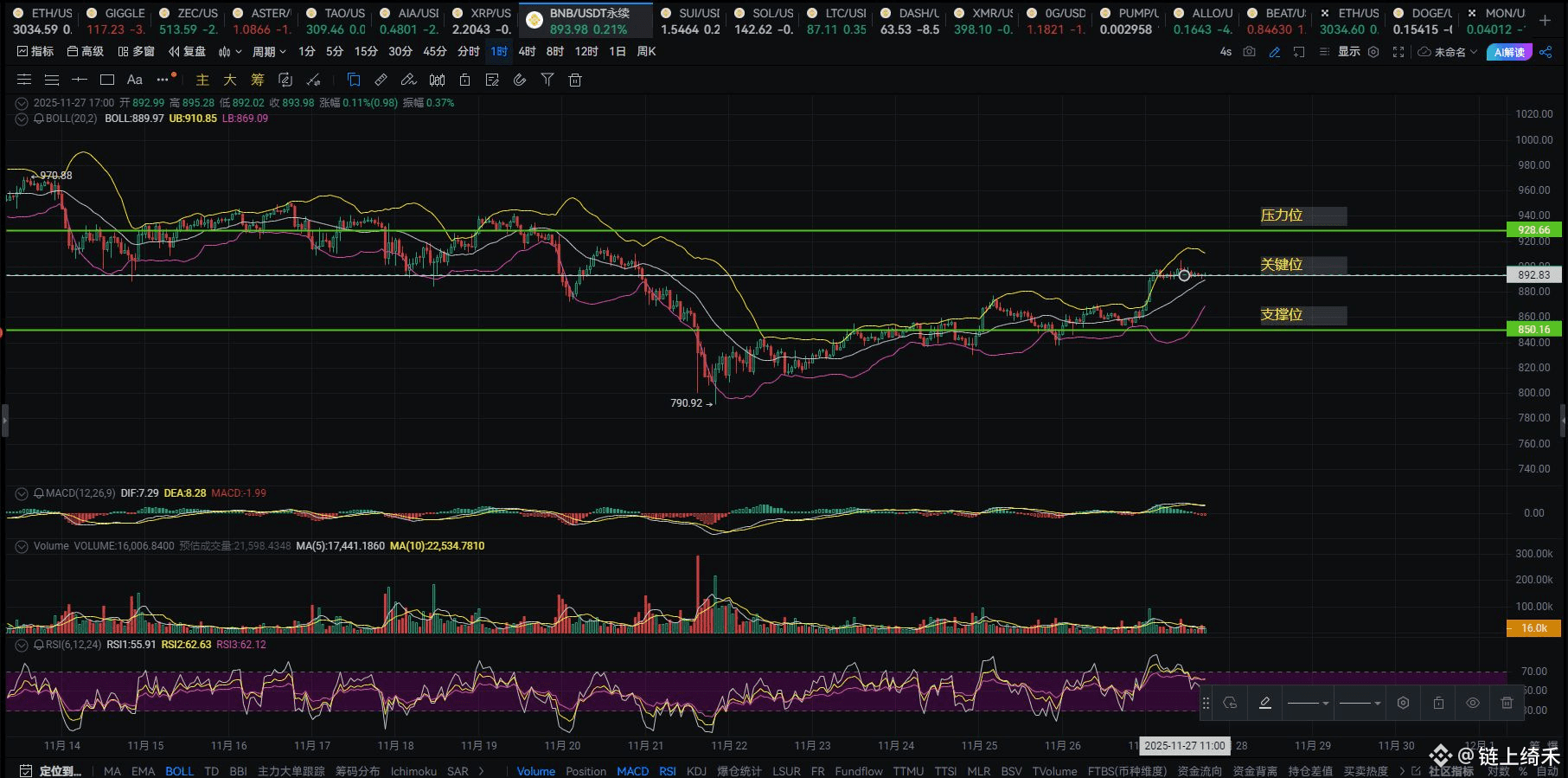This screenshot has height=778, width=1568.
Task: Pick line color in floating drawing toolbar
Action: [x=1264, y=703]
